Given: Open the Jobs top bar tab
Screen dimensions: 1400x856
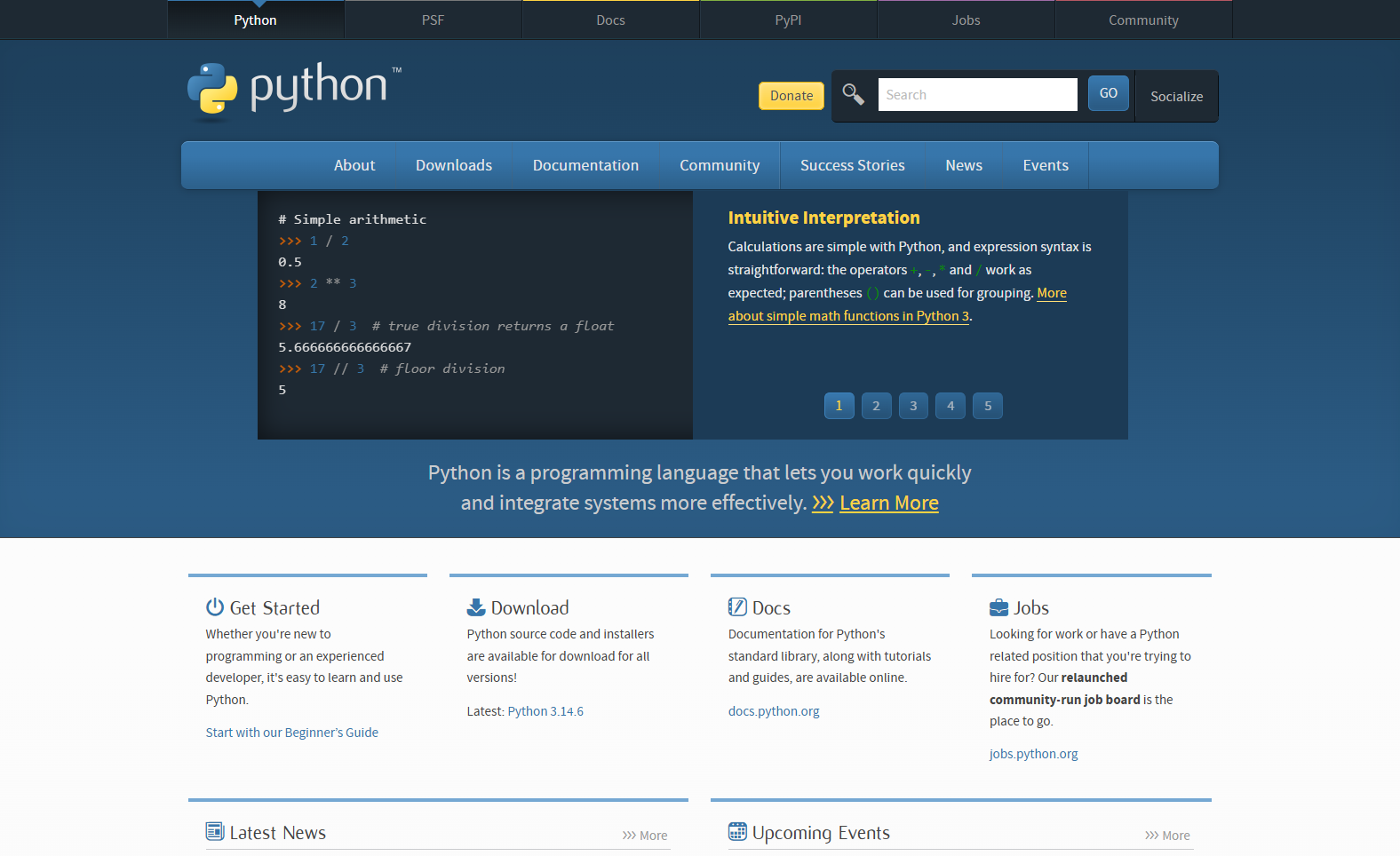Looking at the screenshot, I should [x=966, y=20].
